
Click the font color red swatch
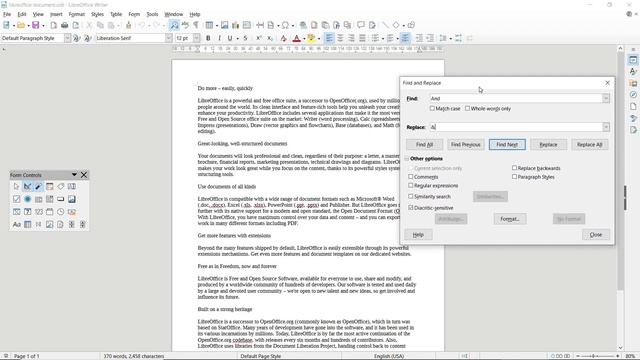[297, 38]
